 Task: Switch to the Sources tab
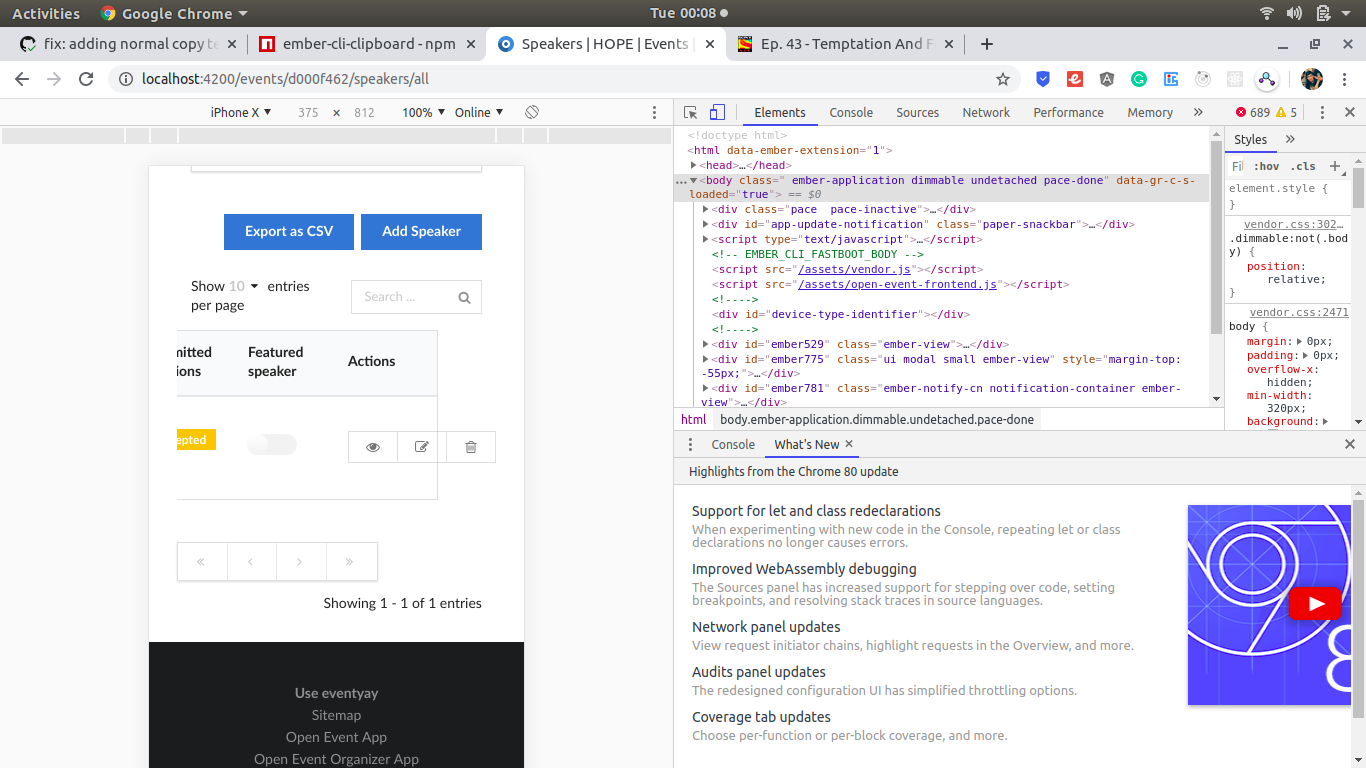coord(918,112)
